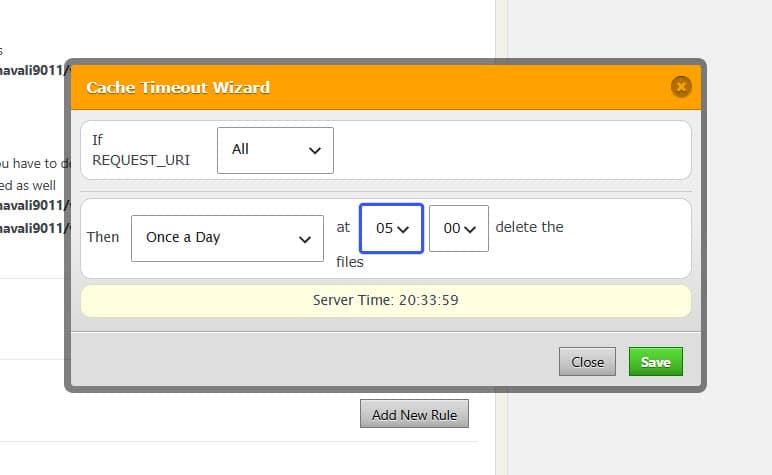Open the 'Once a Day' frequency dropdown
772x475 pixels.
tap(227, 238)
